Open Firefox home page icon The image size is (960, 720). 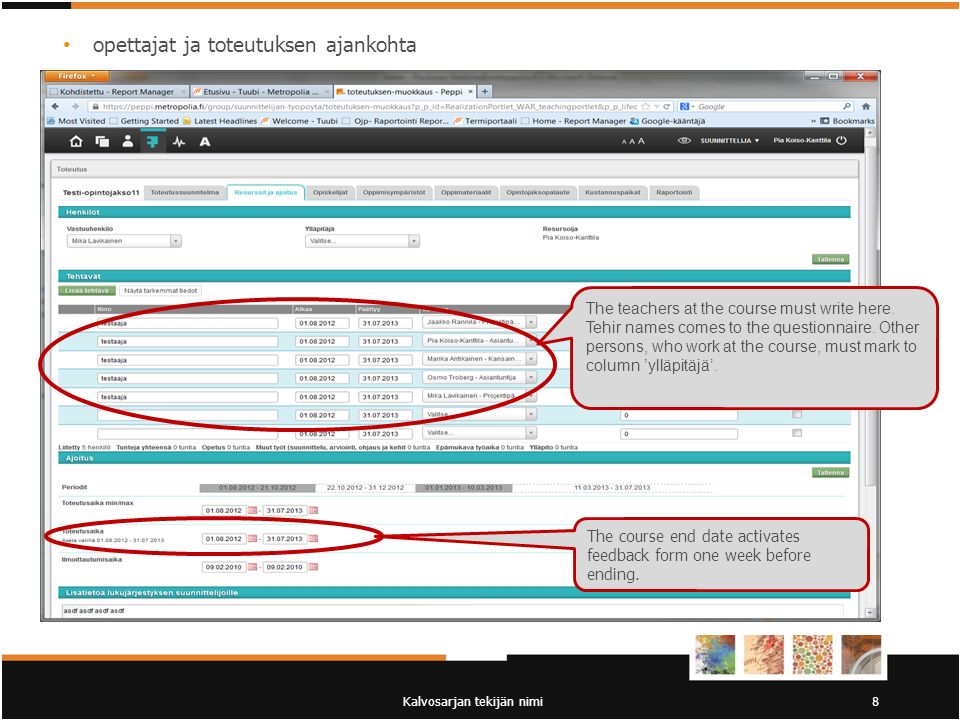tap(866, 107)
